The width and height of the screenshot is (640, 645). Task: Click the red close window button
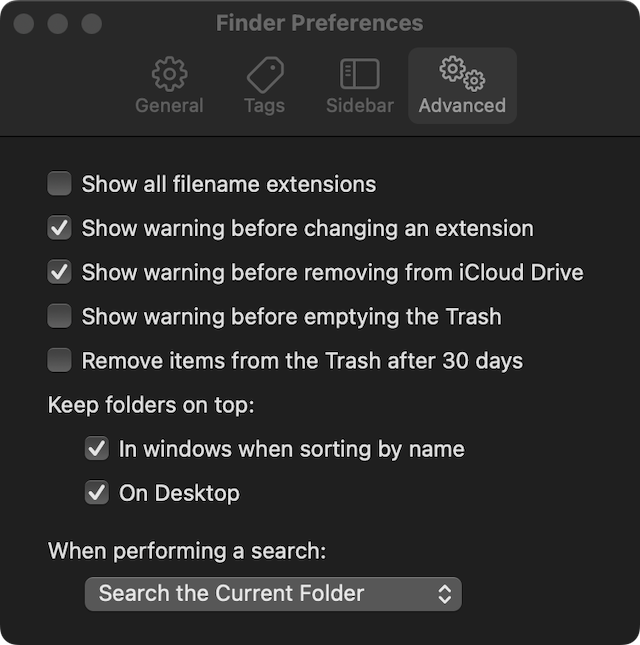click(24, 23)
